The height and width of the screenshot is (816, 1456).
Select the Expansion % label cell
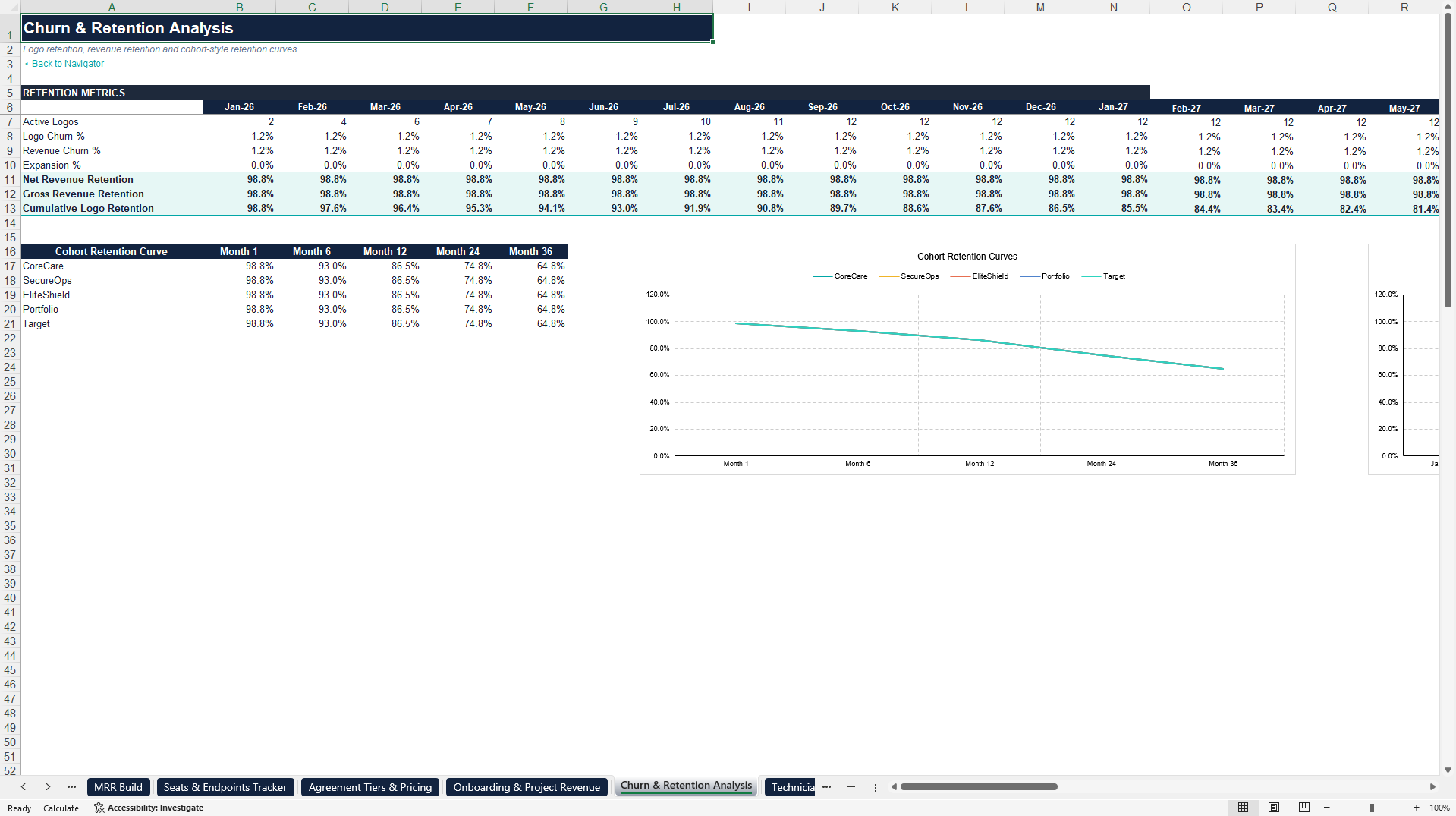(112, 165)
